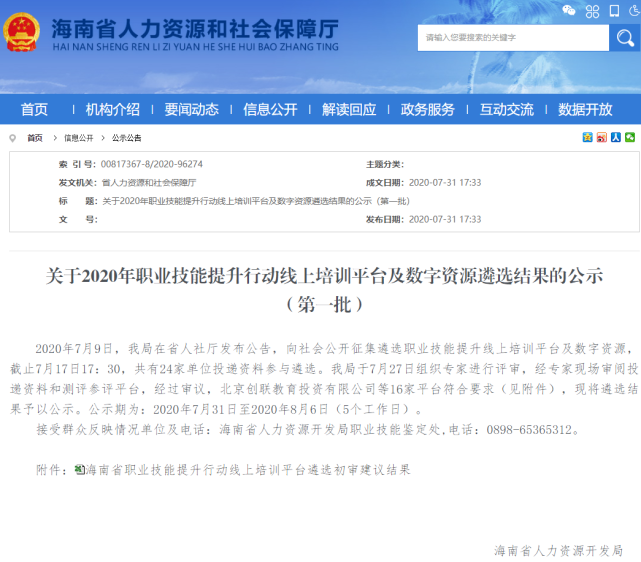Open 政务服务 navigation item

[428, 110]
